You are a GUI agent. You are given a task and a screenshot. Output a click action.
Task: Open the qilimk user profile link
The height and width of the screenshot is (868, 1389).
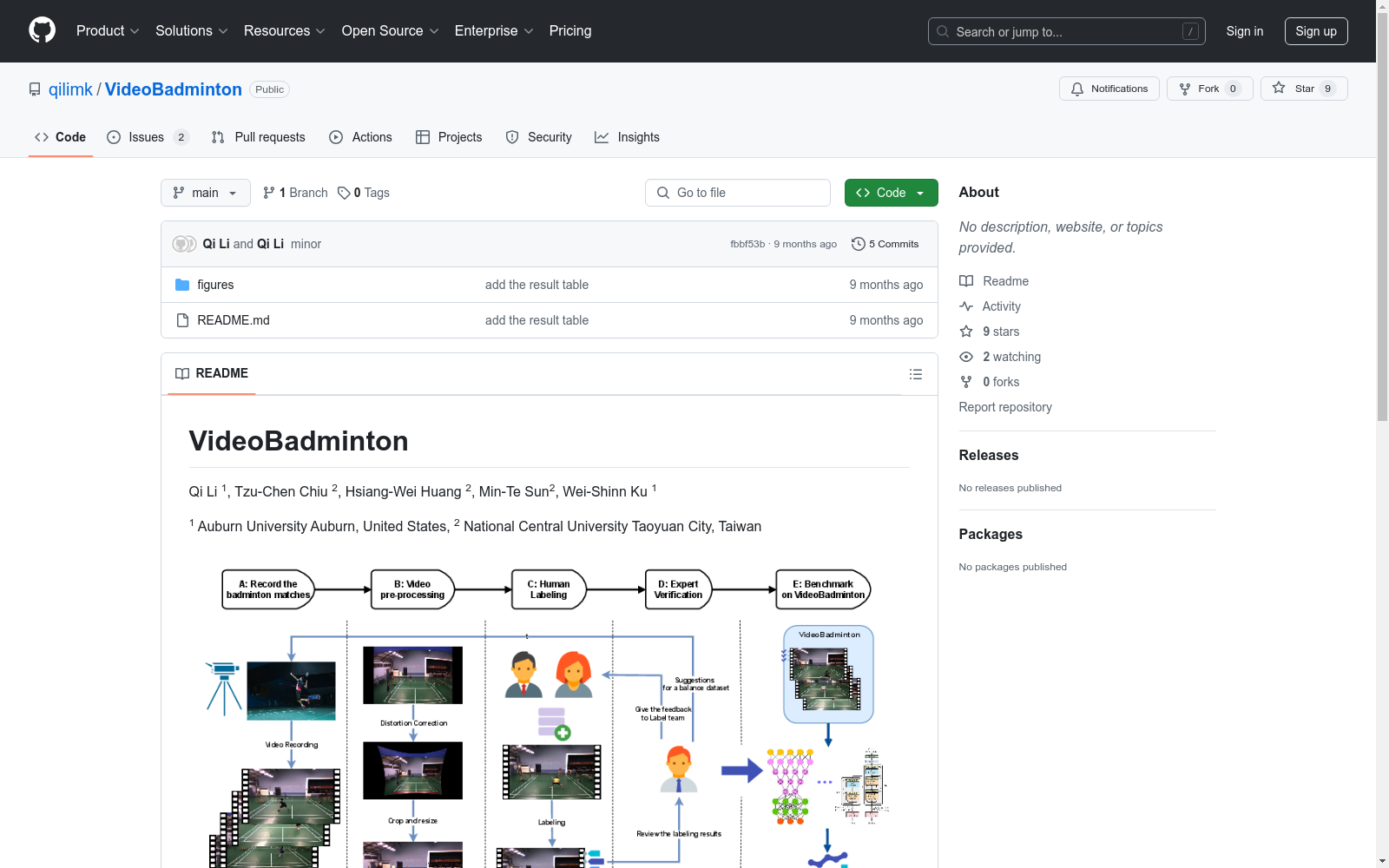coord(70,89)
